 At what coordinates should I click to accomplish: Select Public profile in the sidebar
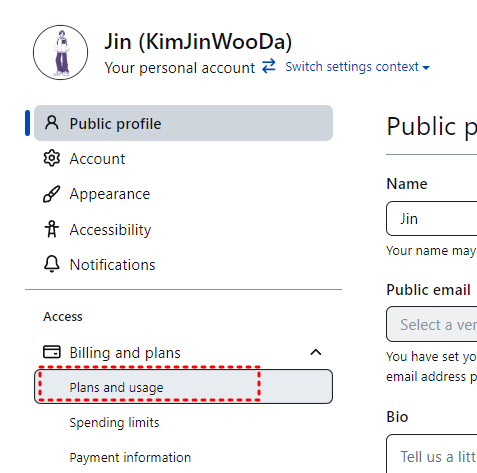pos(183,123)
